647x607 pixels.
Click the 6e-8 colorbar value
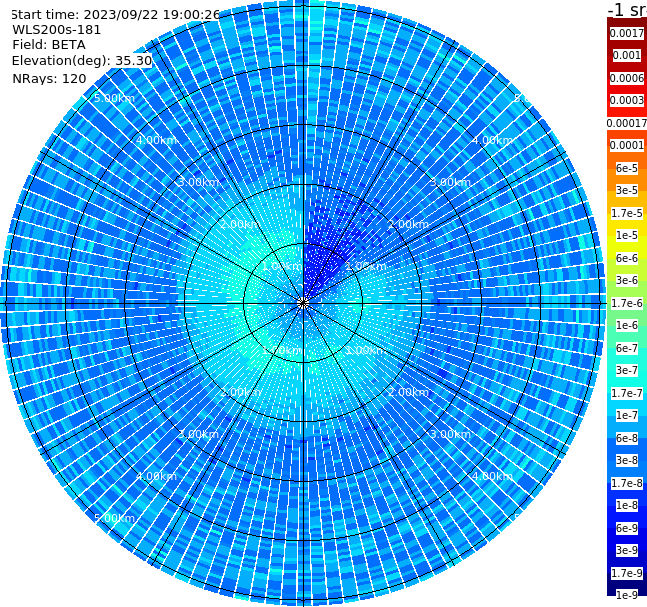[x=627, y=438]
